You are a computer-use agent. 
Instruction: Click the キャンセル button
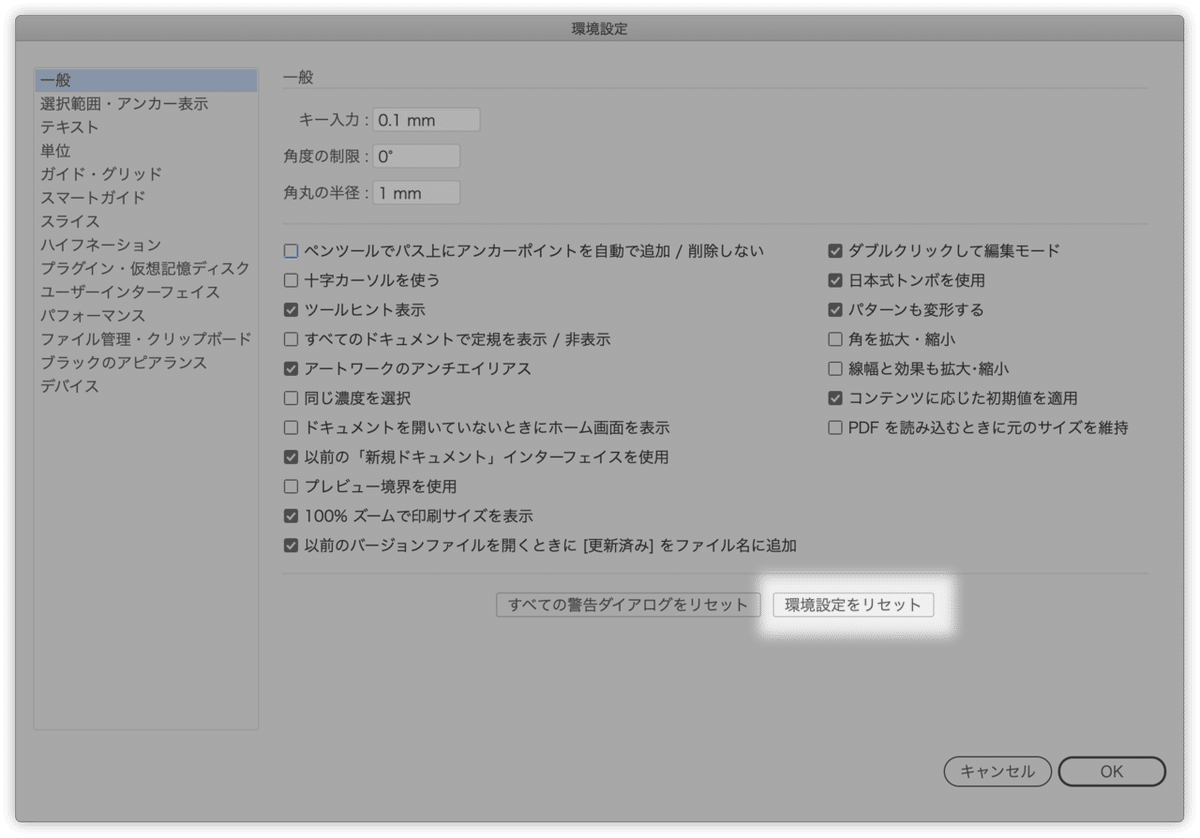click(996, 771)
